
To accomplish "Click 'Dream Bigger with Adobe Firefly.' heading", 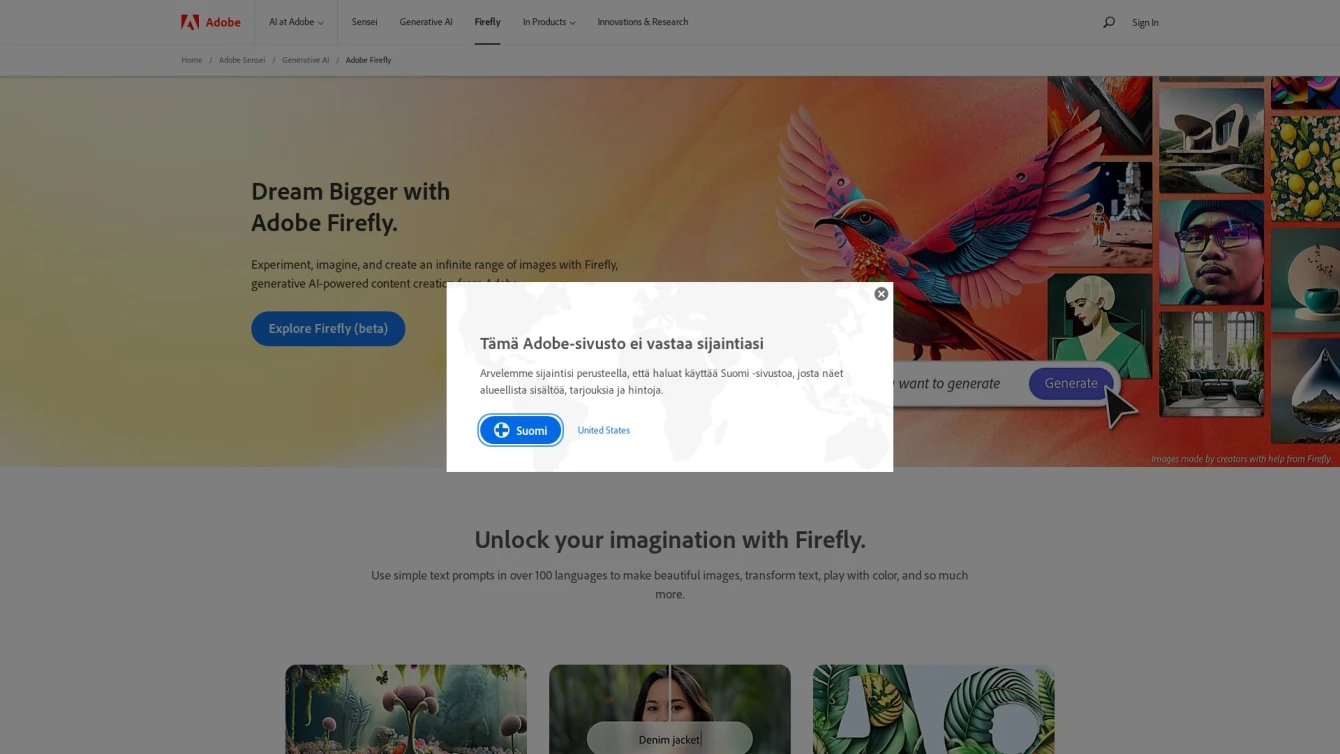I will pyautogui.click(x=351, y=206).
